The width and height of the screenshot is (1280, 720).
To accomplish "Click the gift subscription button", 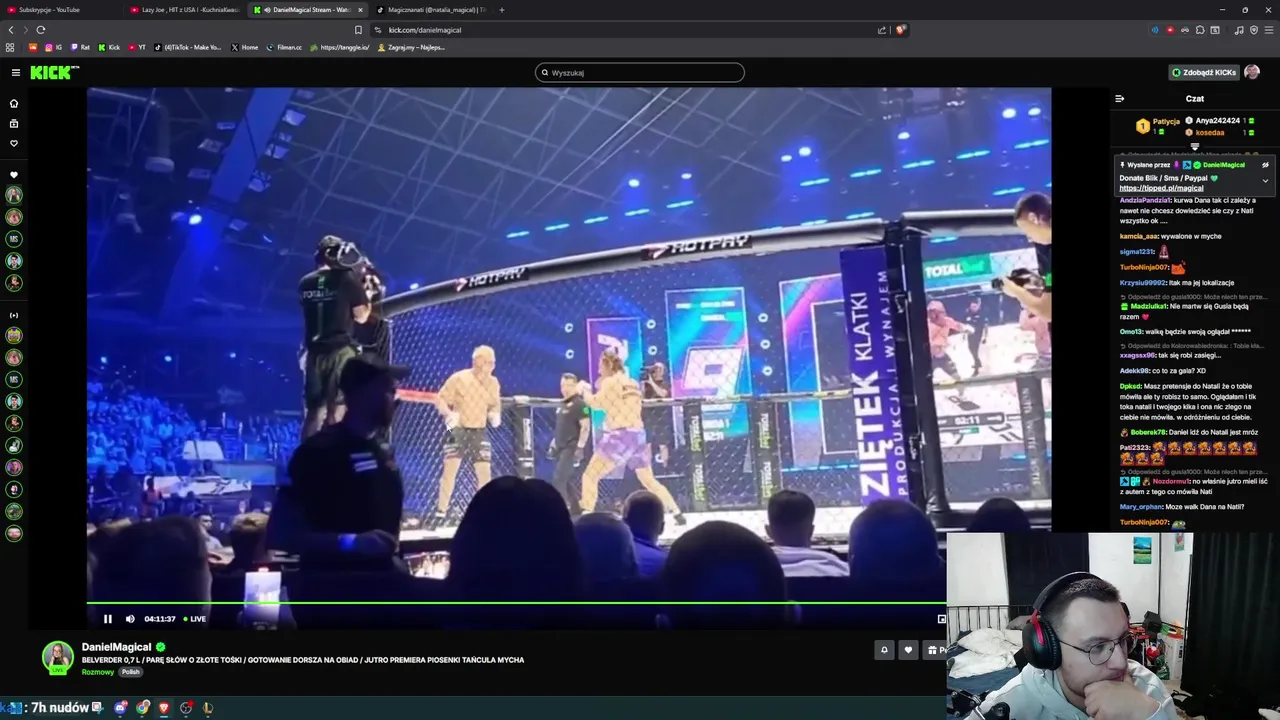I will click(934, 650).
